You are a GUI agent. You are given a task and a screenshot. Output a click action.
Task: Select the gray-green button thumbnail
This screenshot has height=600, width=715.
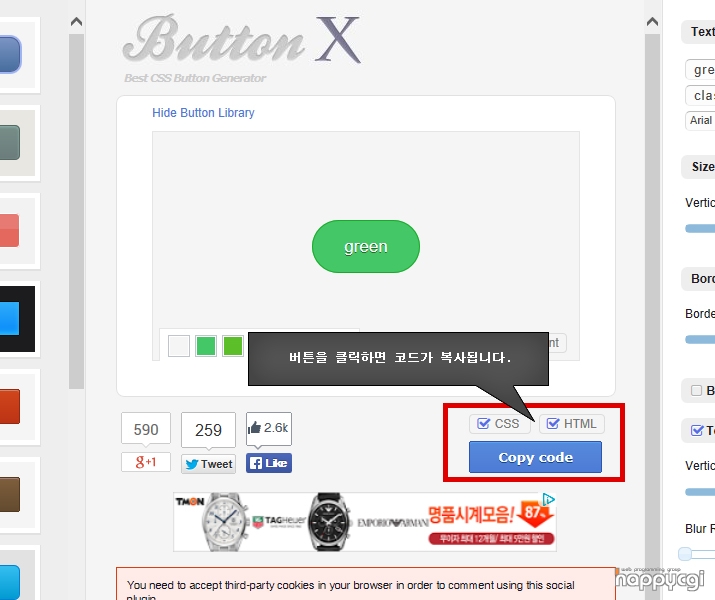(x=10, y=143)
